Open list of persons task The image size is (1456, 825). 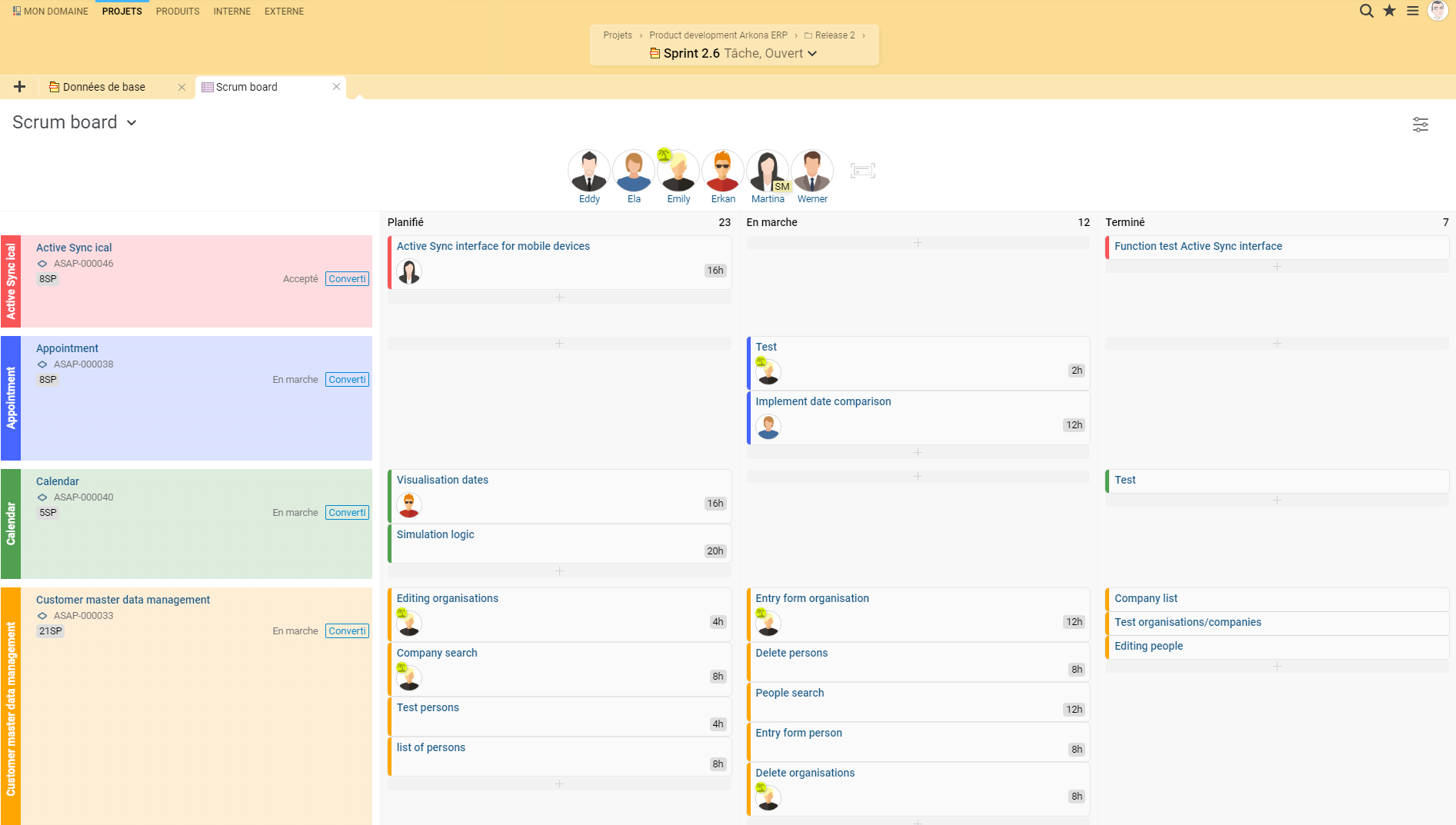click(559, 757)
